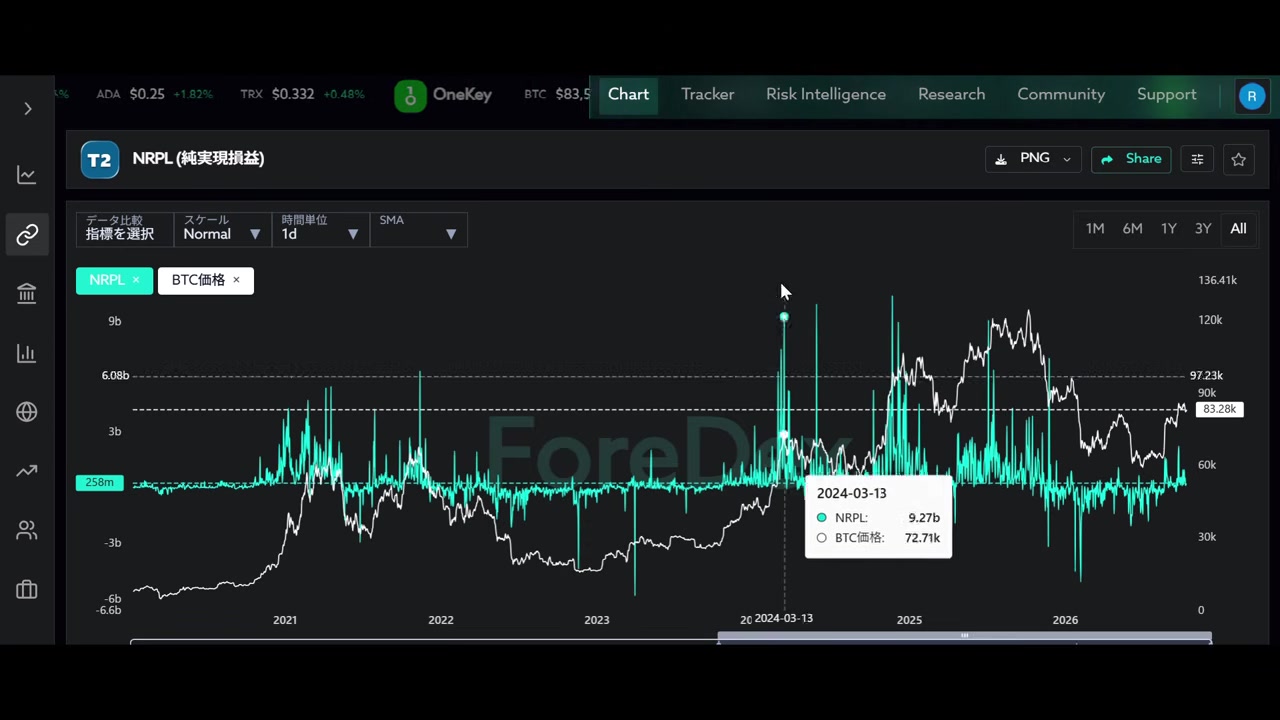Click the 83.28k BTC price label
Image resolution: width=1280 pixels, height=720 pixels.
click(x=1219, y=409)
